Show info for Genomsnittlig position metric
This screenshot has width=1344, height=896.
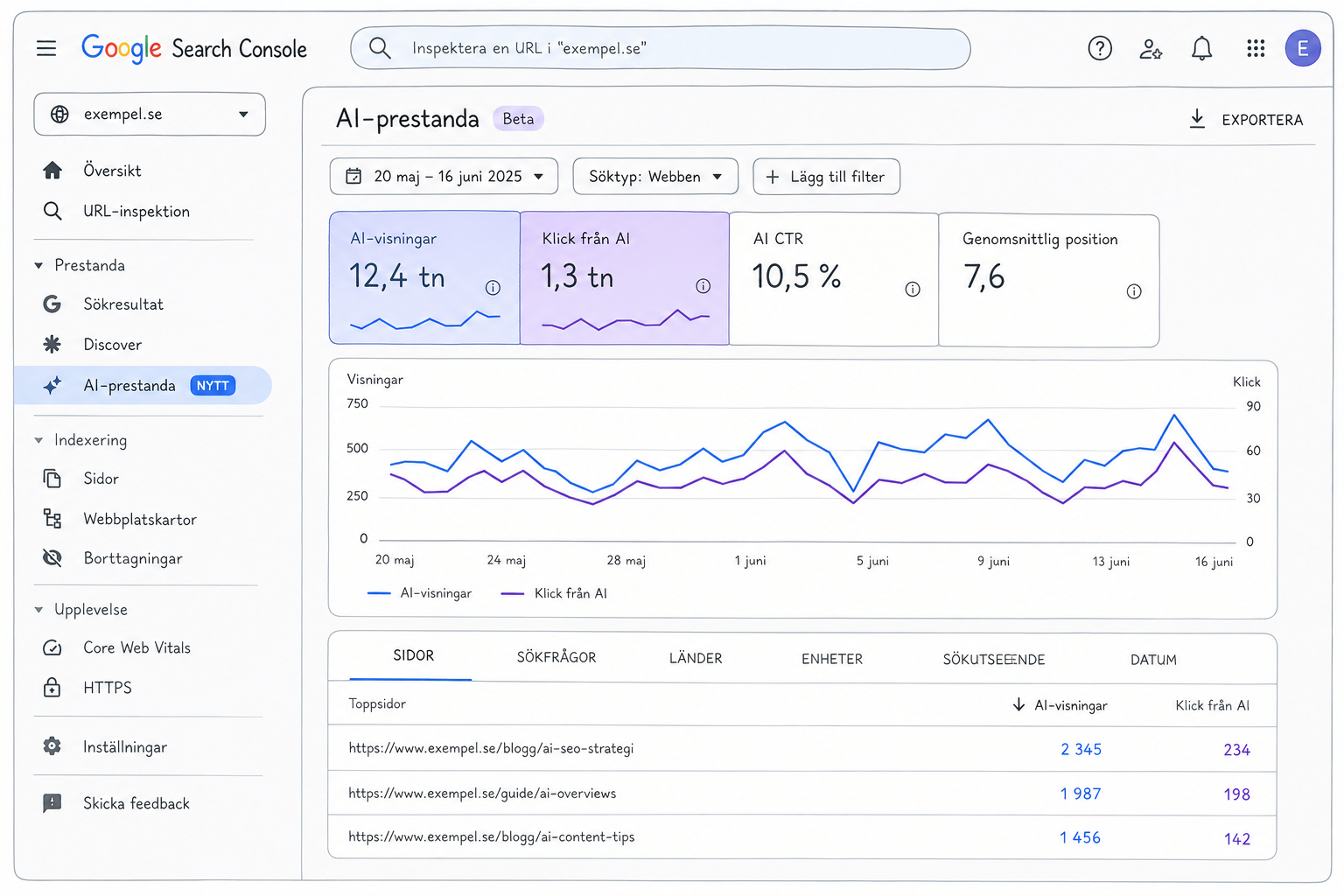(1134, 291)
